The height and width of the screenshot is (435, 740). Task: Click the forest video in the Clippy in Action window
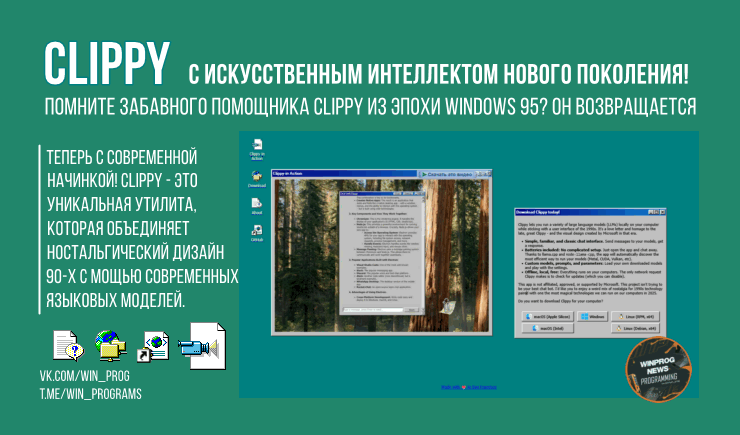click(x=382, y=255)
